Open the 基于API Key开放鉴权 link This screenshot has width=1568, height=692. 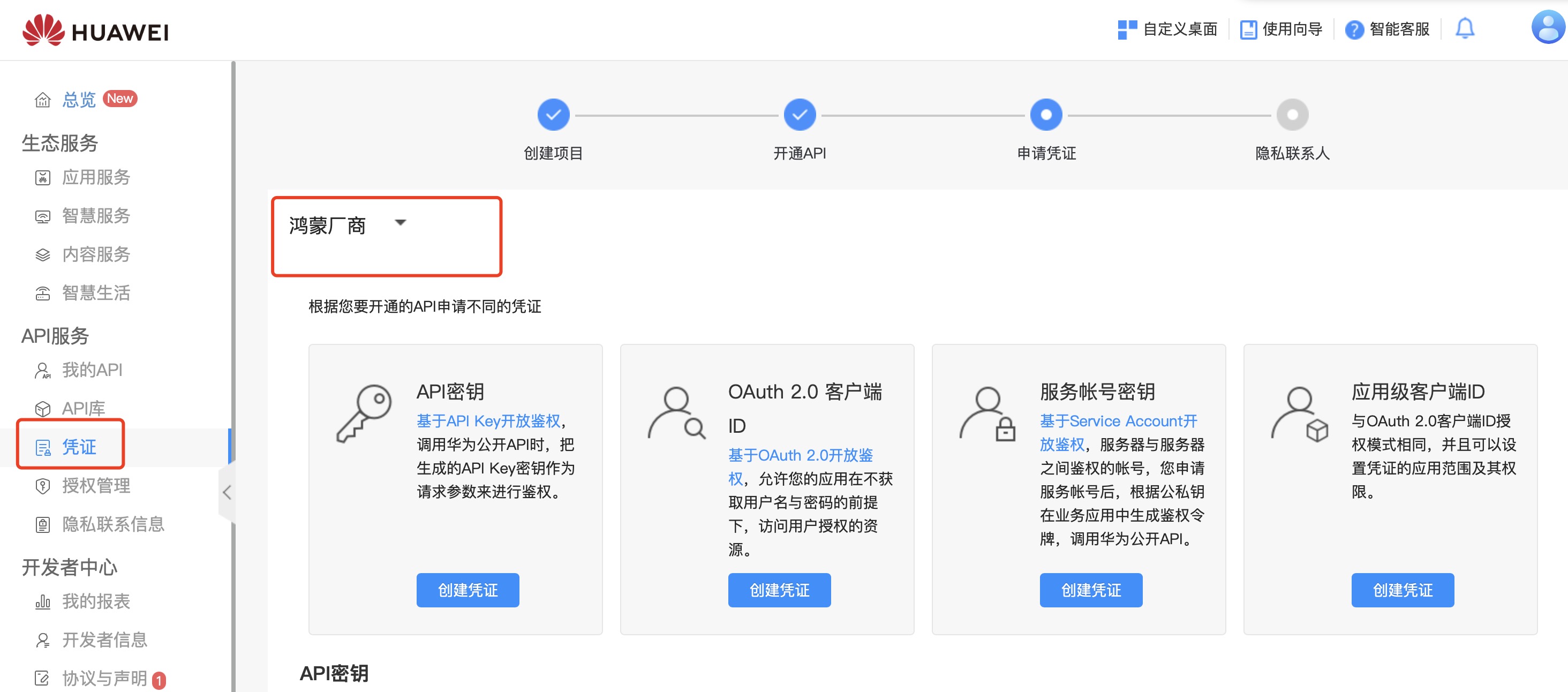coord(488,421)
